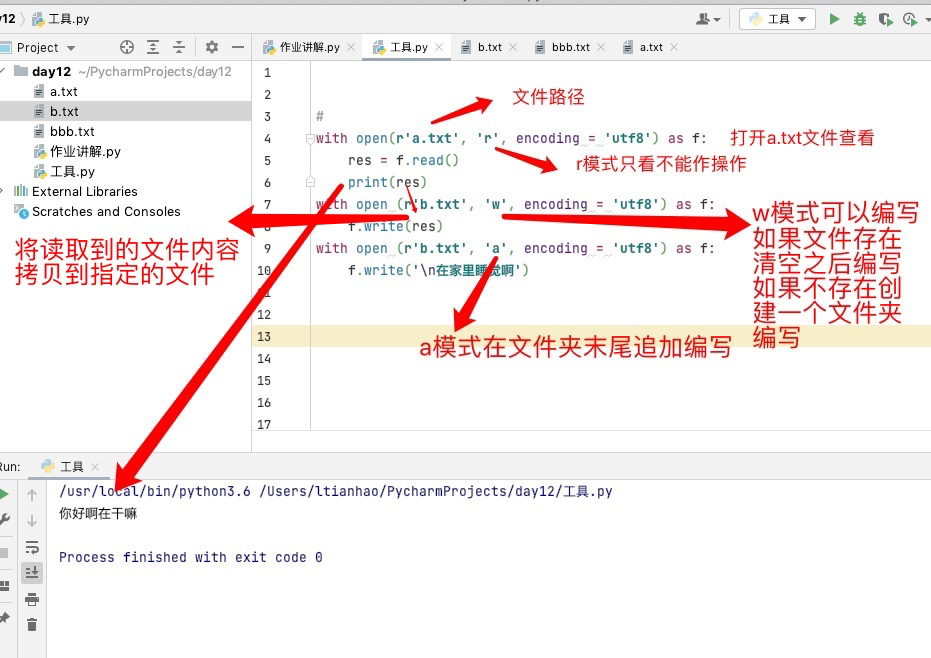This screenshot has width=931, height=658.
Task: Toggle soft-wrap in the Run console
Action: tap(32, 547)
